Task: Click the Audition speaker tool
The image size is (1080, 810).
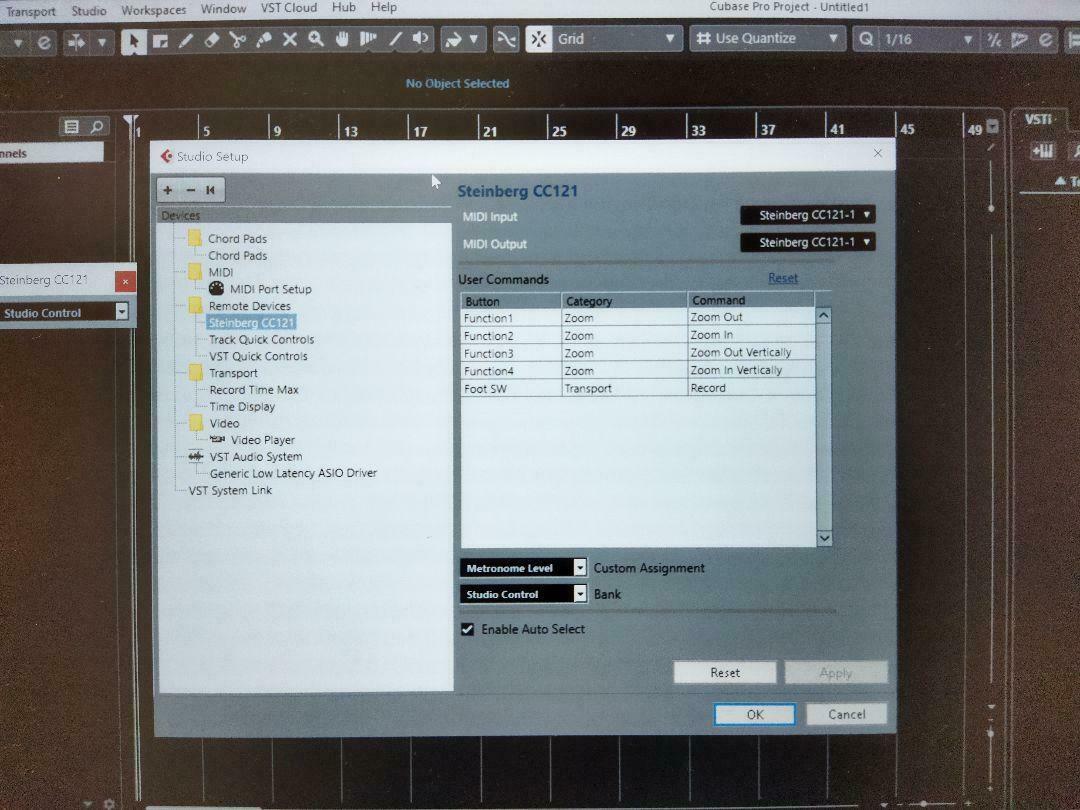Action: tap(419, 39)
